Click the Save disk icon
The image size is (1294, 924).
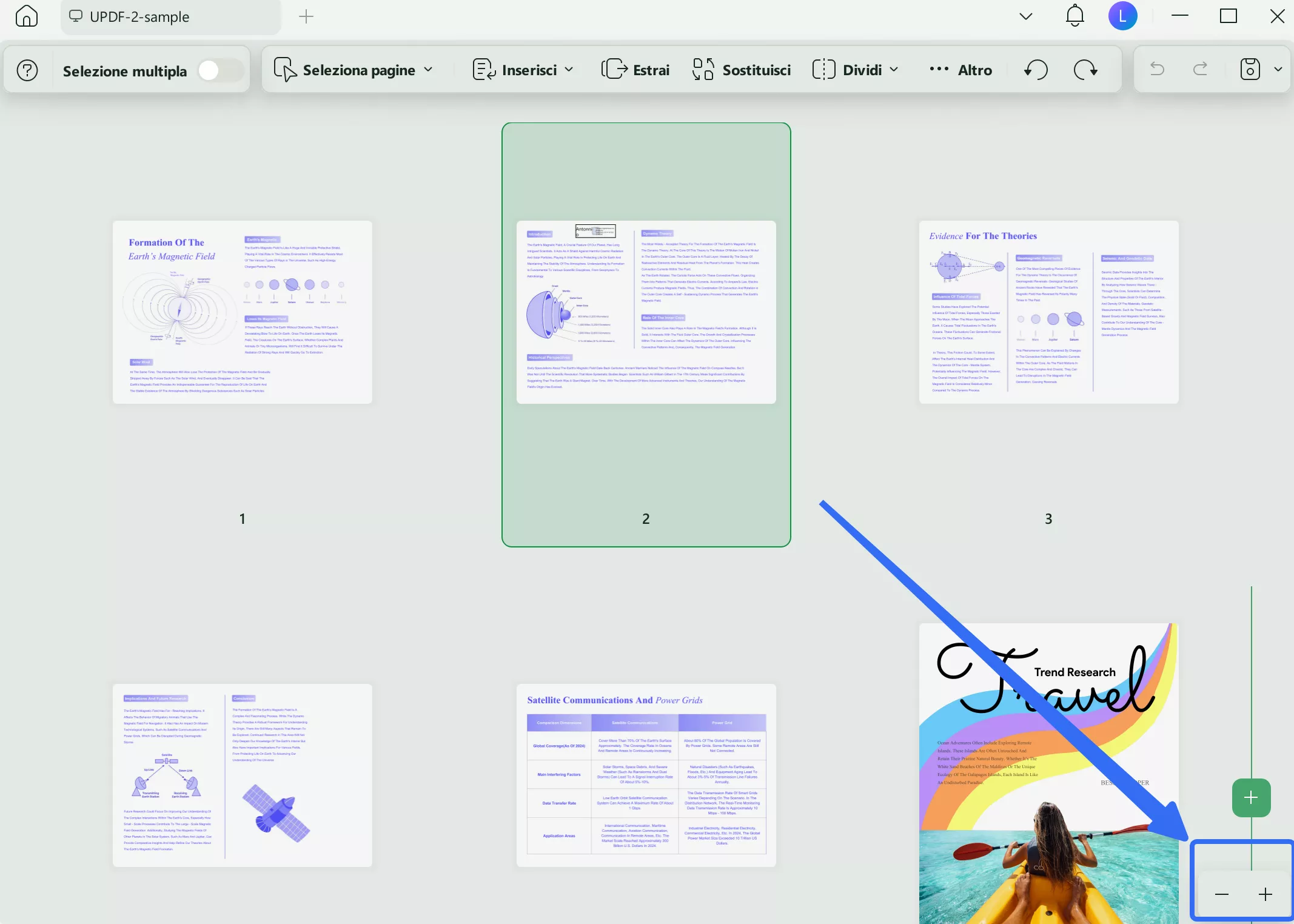(1250, 70)
